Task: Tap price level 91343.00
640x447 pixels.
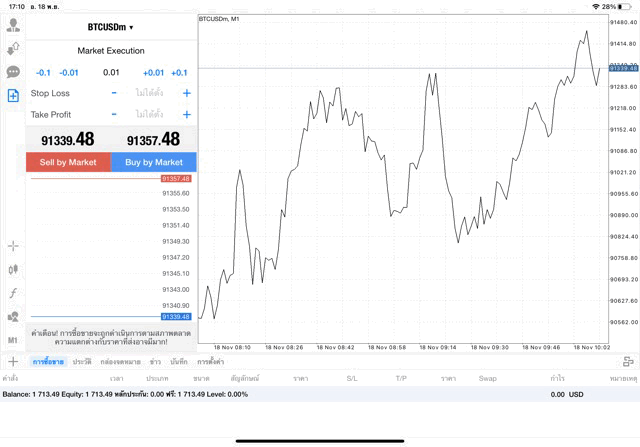Action: click(176, 289)
